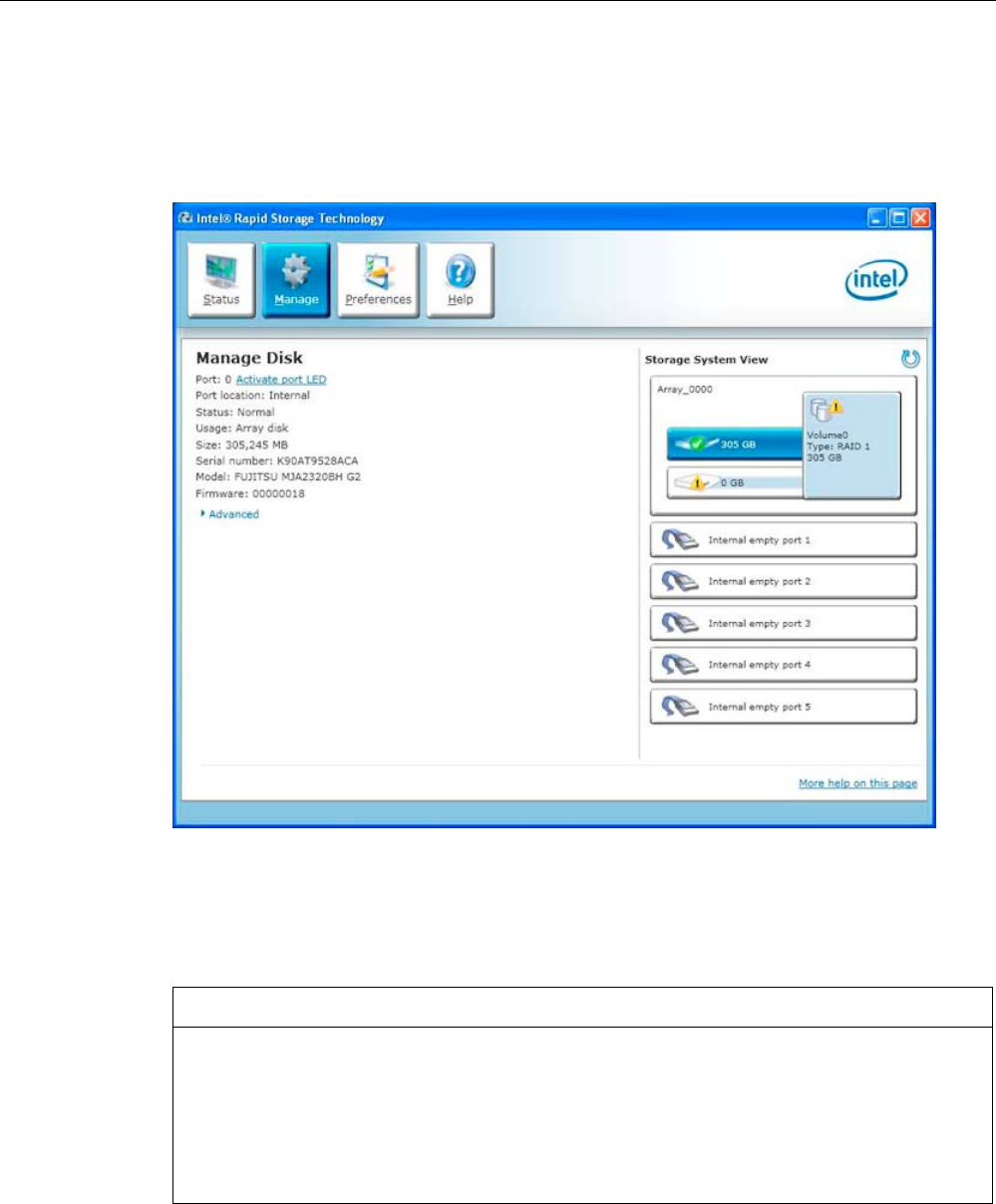Select Volume0 RAID 1 volume

(x=852, y=445)
